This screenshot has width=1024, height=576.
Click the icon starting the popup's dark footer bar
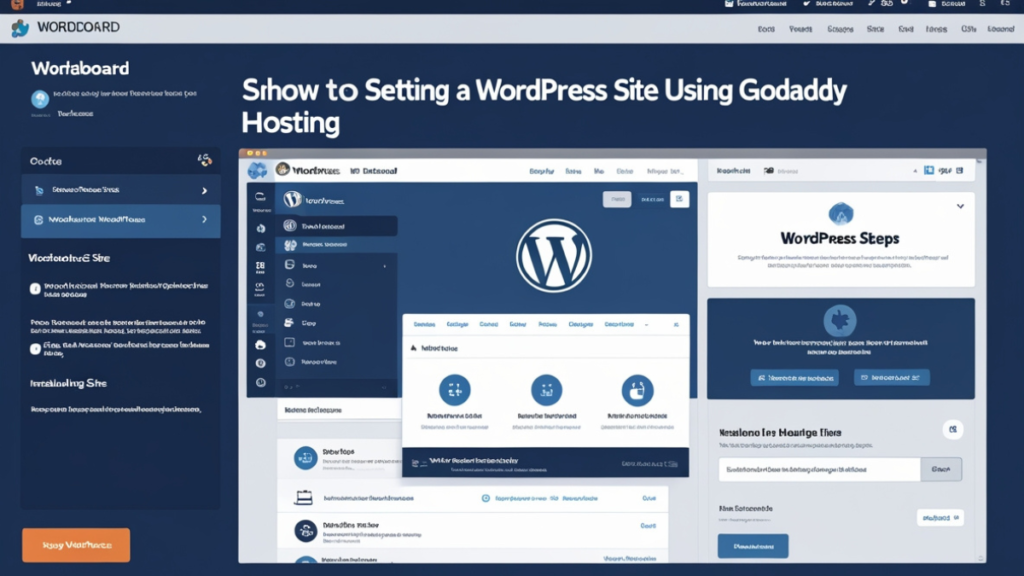click(415, 463)
